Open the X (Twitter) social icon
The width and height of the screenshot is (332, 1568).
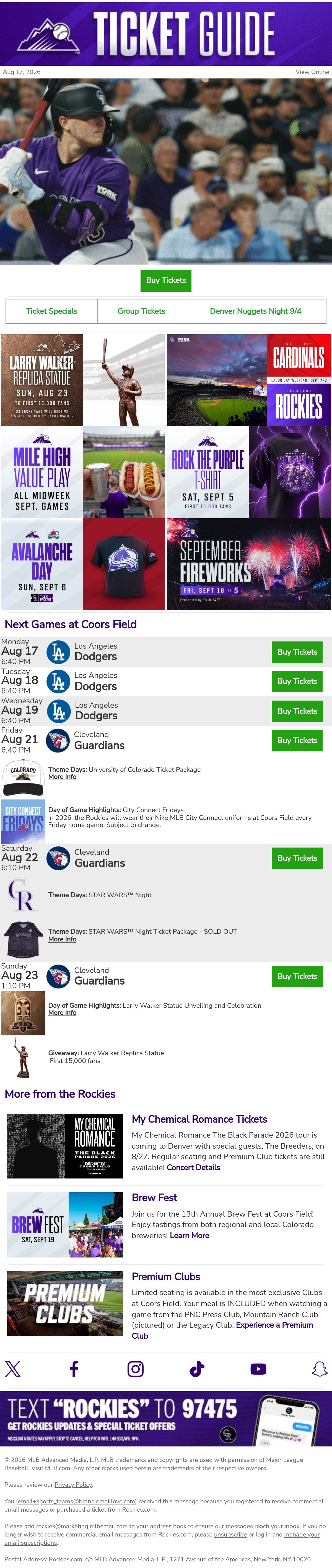pos(13,1369)
